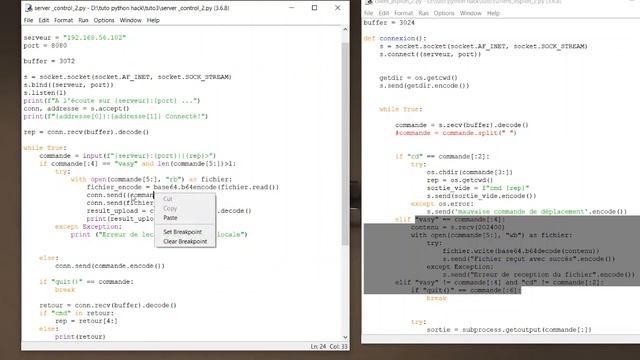Click scrollbar down arrow in server_control_2.py editor

[345, 337]
